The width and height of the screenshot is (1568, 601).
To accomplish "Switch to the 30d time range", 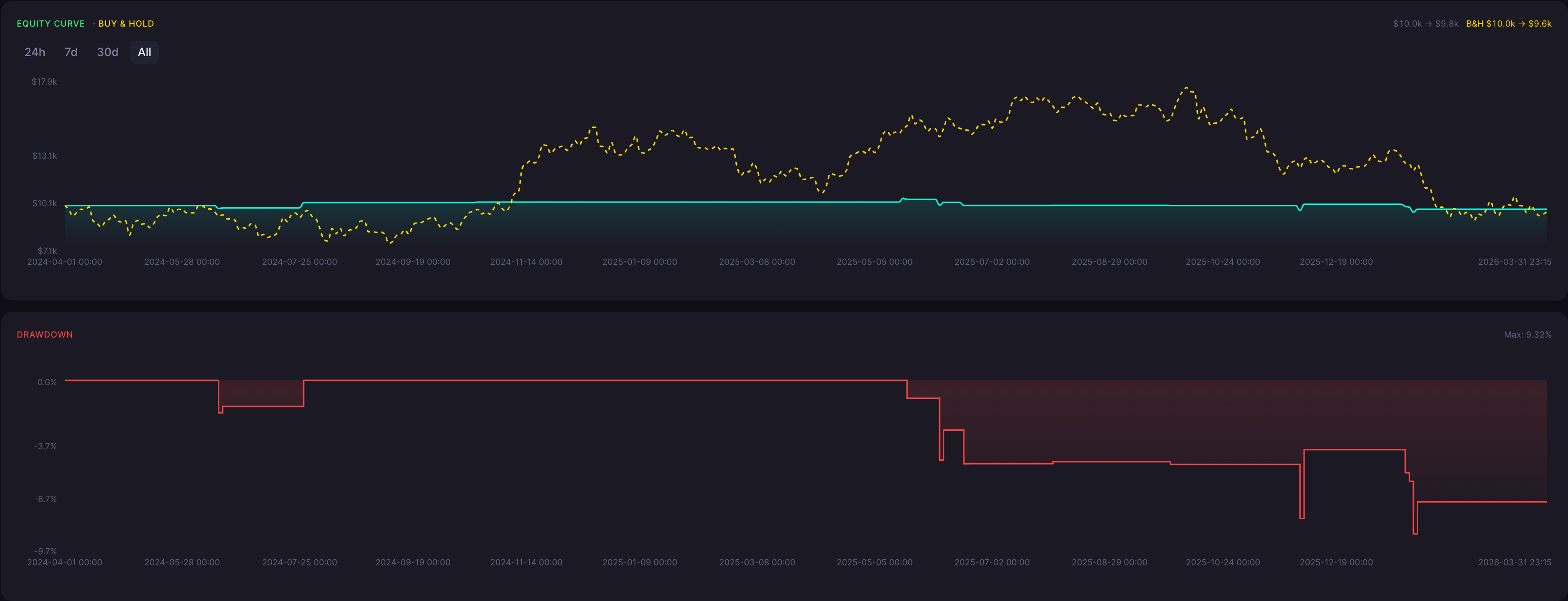I will (x=108, y=52).
